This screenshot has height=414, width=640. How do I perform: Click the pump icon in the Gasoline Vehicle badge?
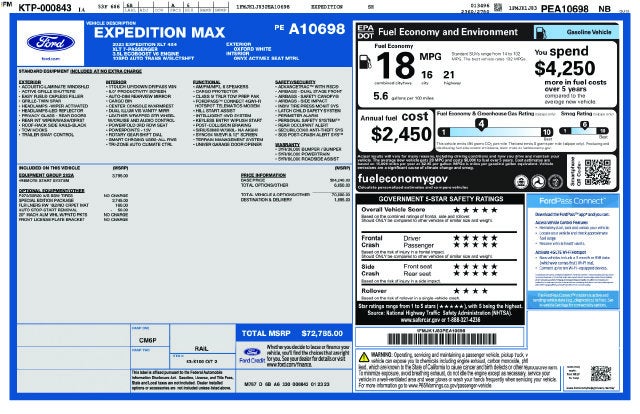pos(540,33)
